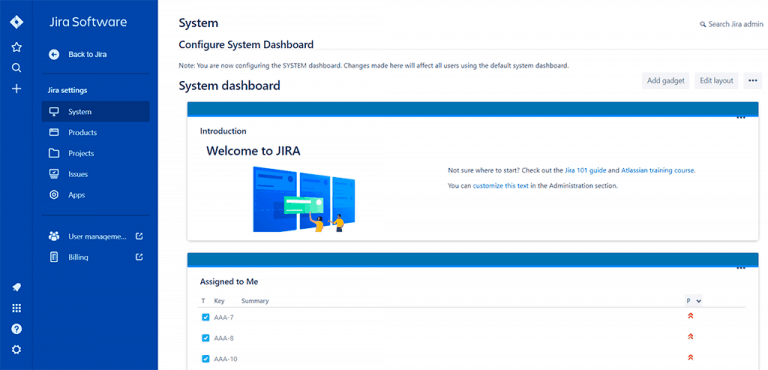
Task: Click external link icon beside Billing
Action: pyautogui.click(x=139, y=257)
